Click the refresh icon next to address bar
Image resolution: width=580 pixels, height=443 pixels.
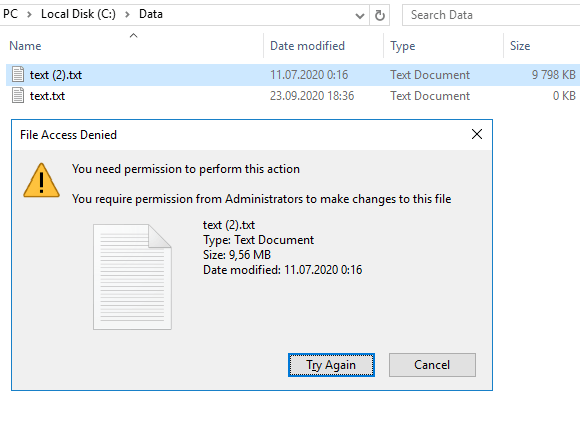[380, 16]
